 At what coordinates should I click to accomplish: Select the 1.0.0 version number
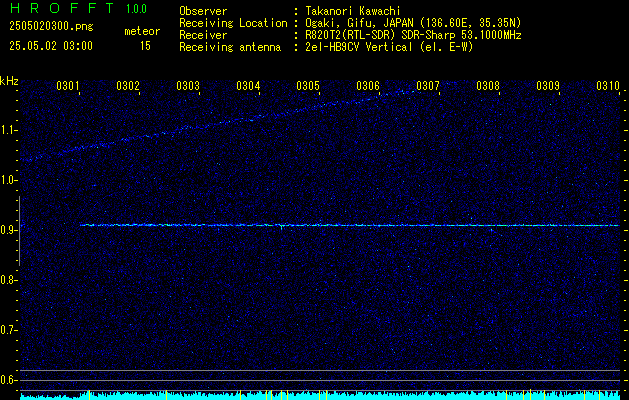coord(136,9)
